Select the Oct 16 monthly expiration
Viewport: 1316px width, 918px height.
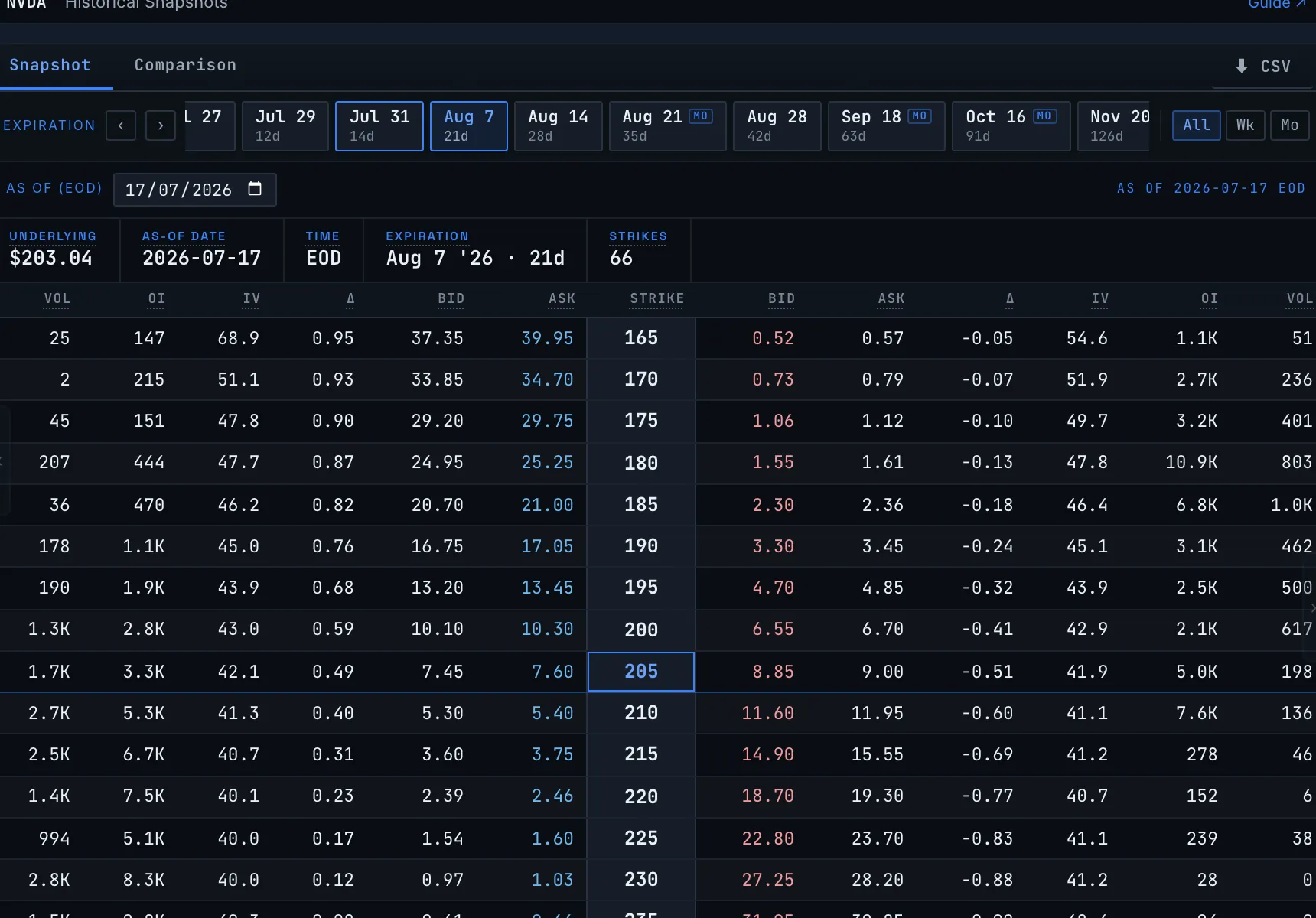(x=1011, y=125)
